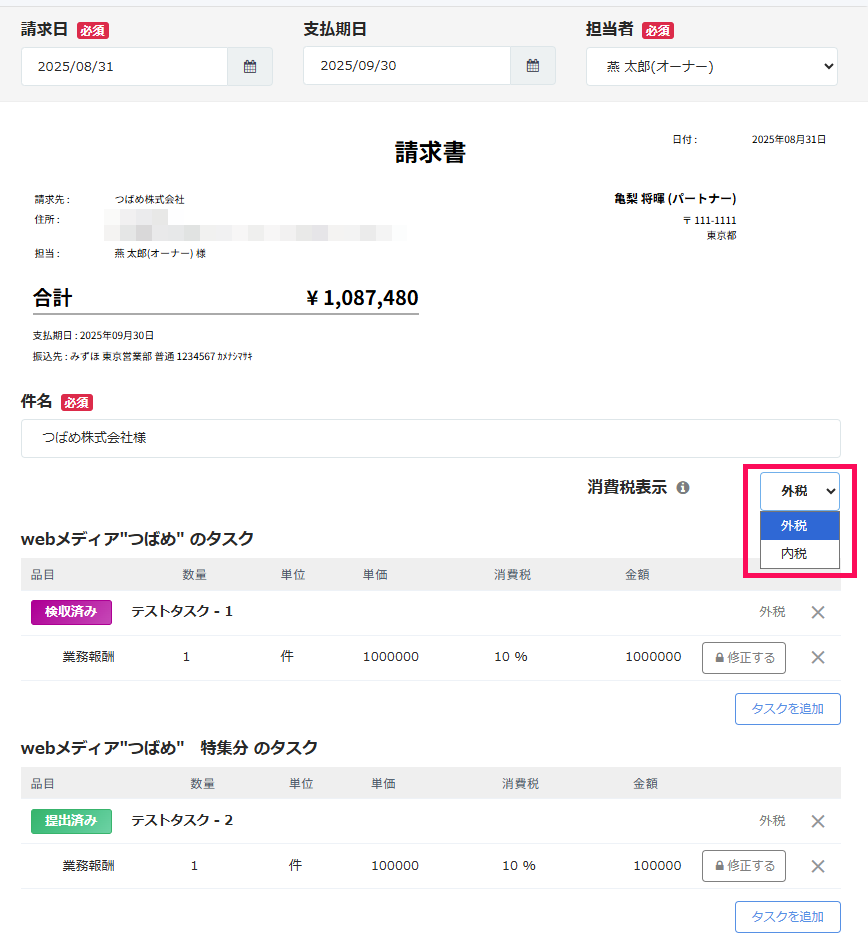The width and height of the screenshot is (868, 946).
Task: Click つばめ株式会社 billing recipient name
Action: click(150, 200)
